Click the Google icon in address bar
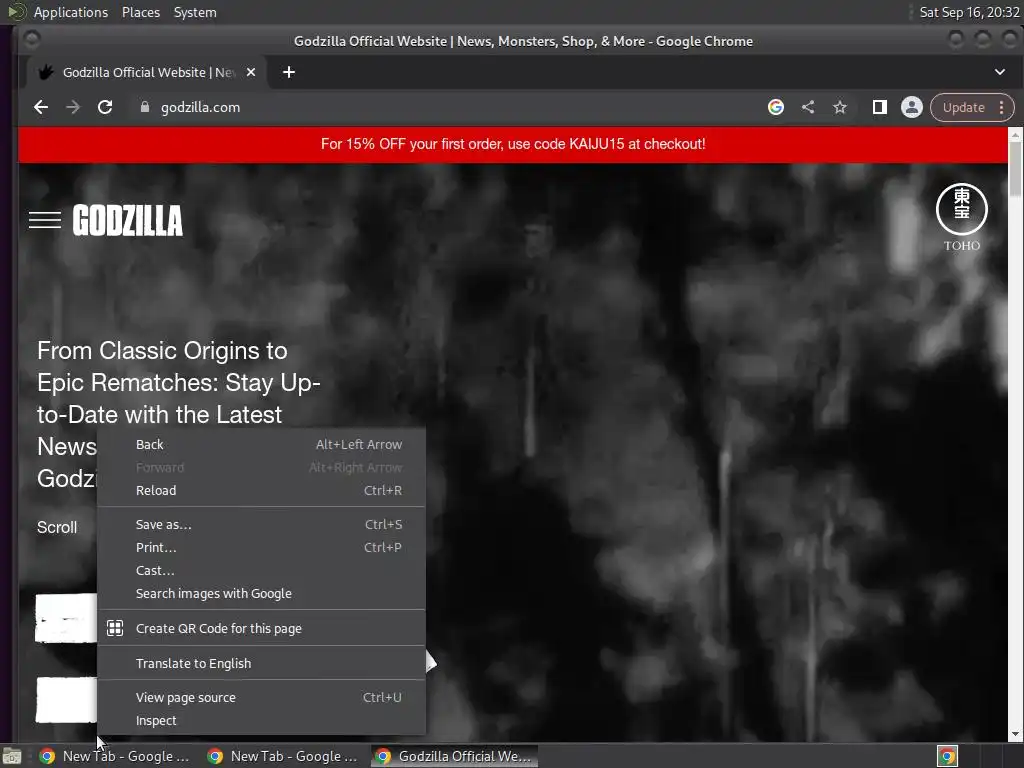1024x768 pixels. pos(776,107)
